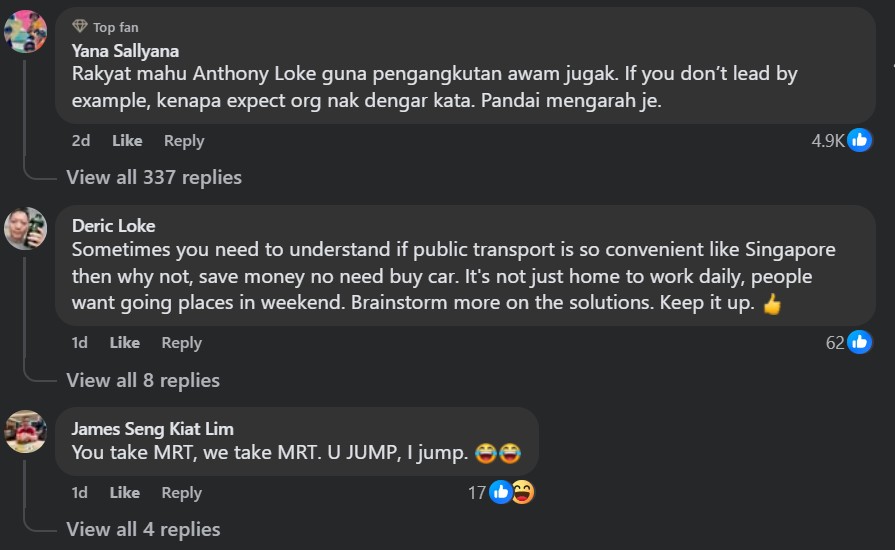895x550 pixels.
Task: Expand all 337 replies to Yana's comment
Action: point(154,178)
